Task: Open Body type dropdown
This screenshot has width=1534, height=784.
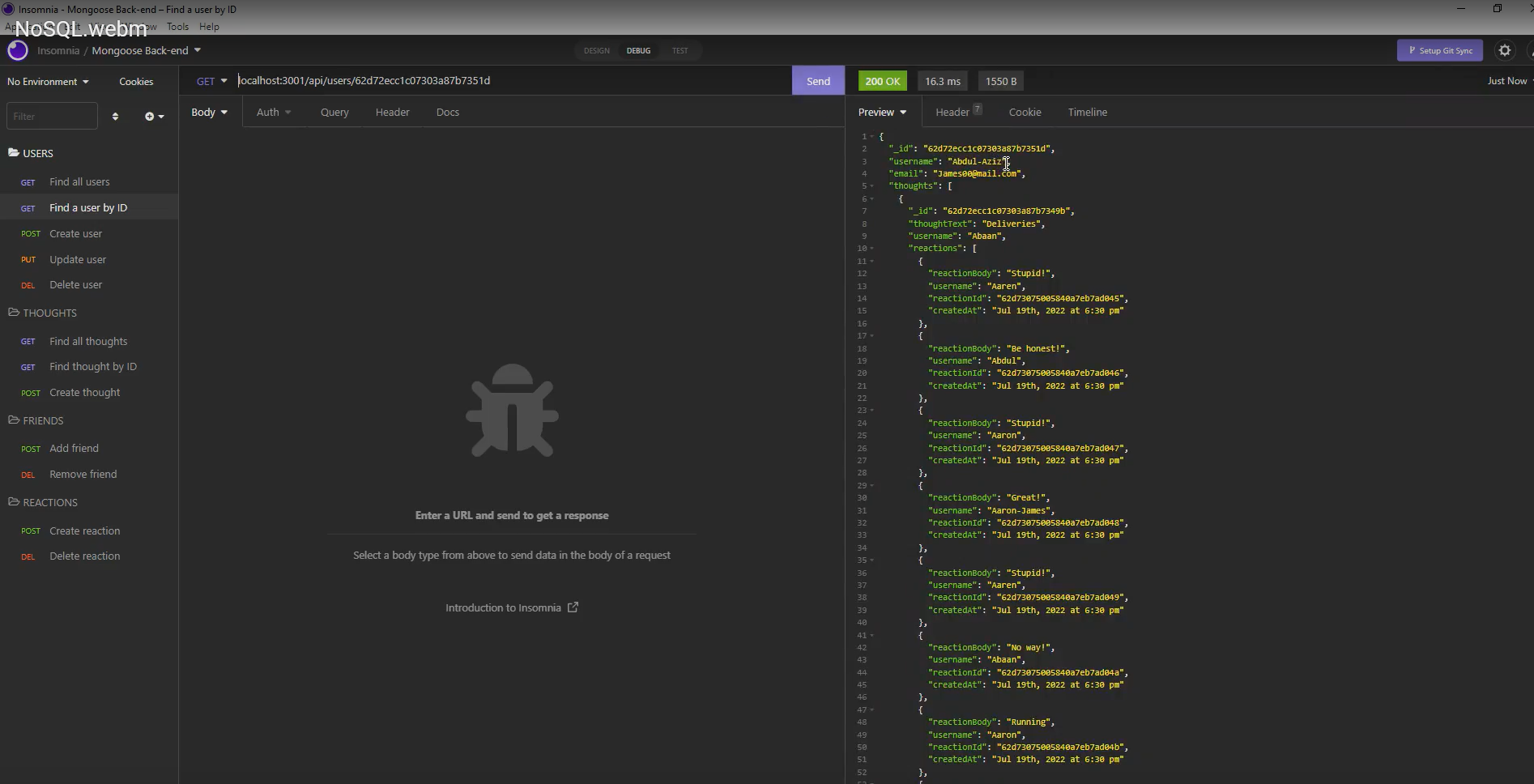Action: [x=209, y=113]
